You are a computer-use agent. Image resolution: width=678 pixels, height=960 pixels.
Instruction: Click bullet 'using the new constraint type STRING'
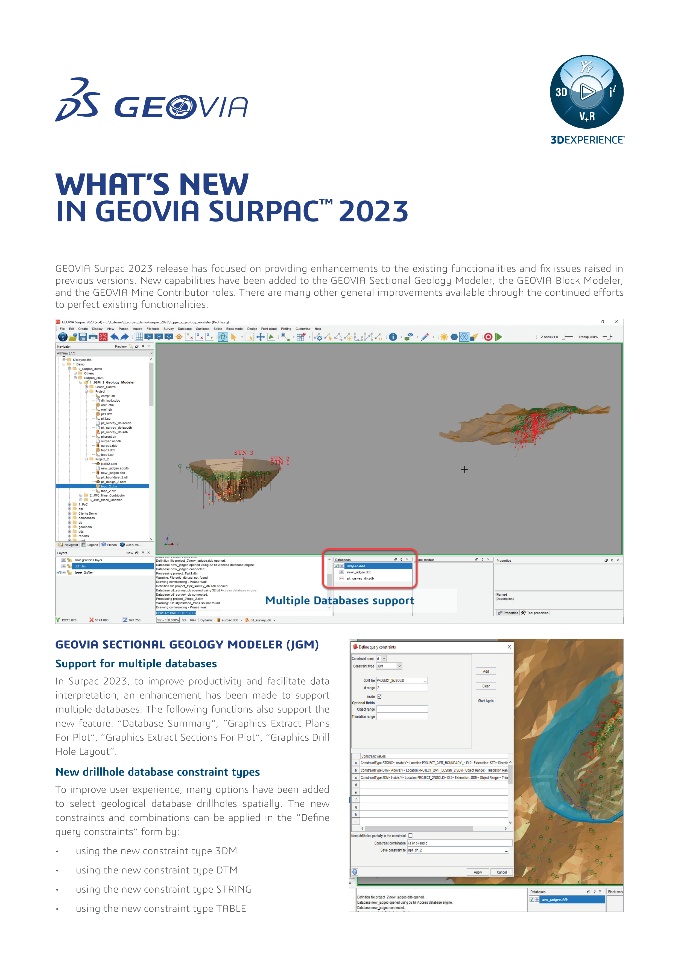[x=164, y=889]
